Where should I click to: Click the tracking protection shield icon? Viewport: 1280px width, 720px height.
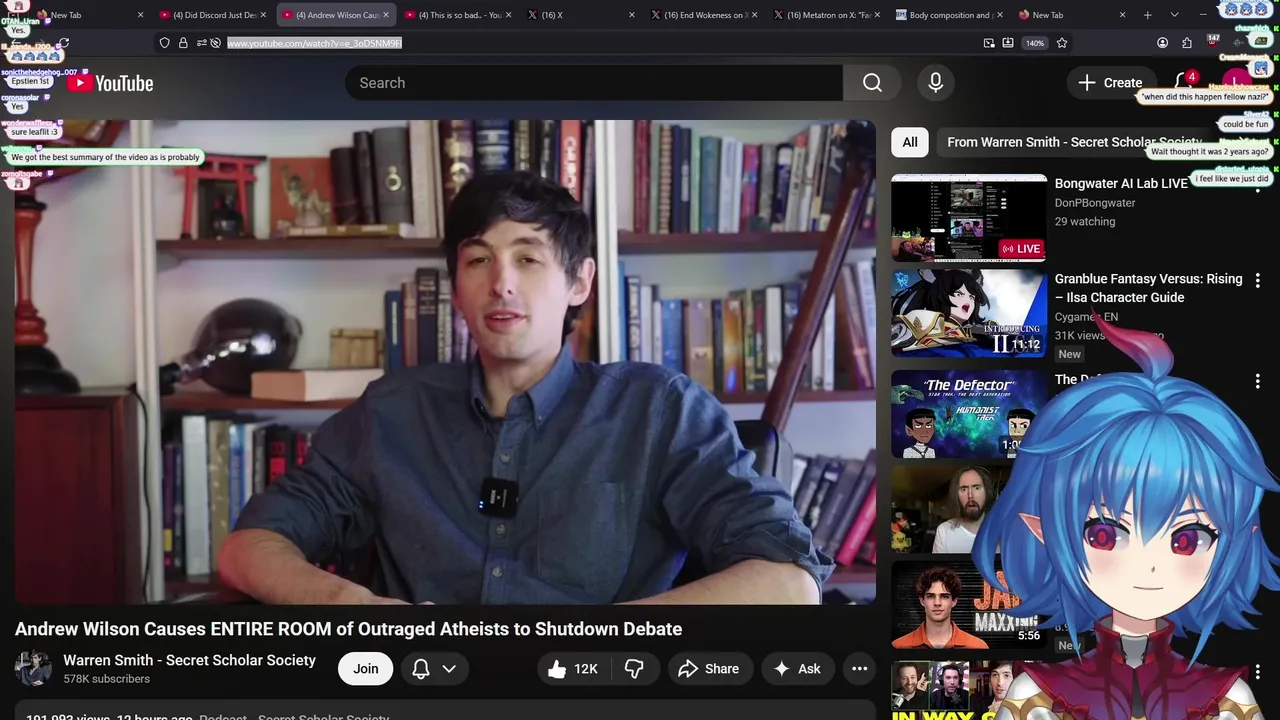165,43
